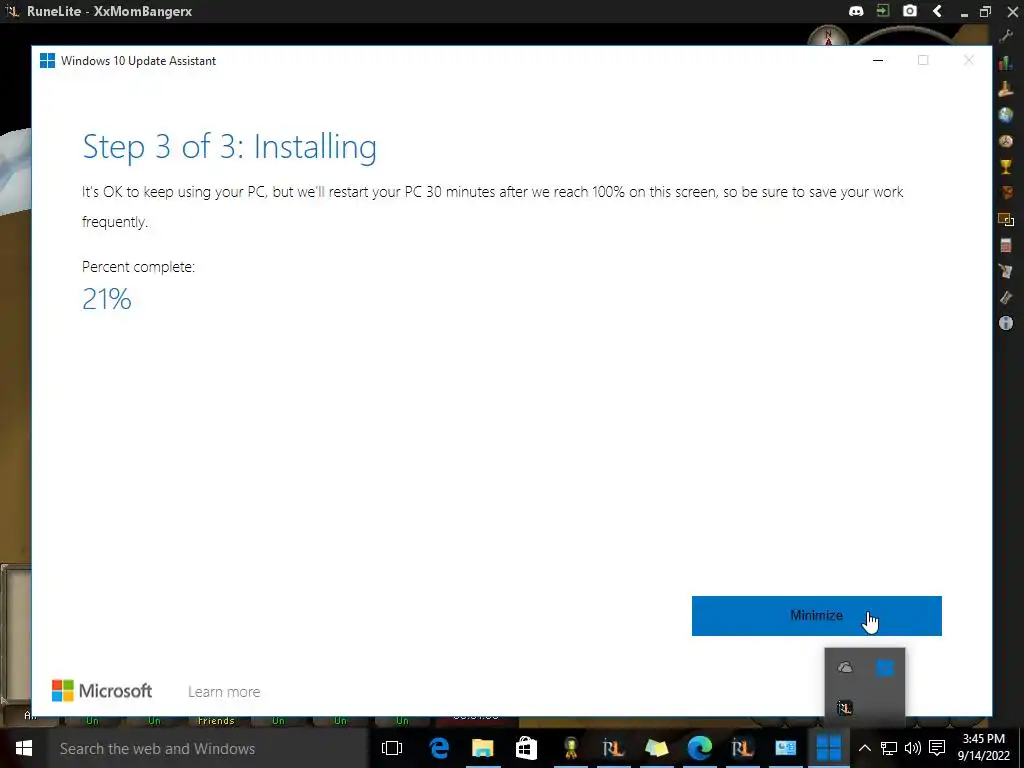Click the RuneLite taskbar icon right after new Edge
This screenshot has height=768, width=1024.
pos(743,748)
